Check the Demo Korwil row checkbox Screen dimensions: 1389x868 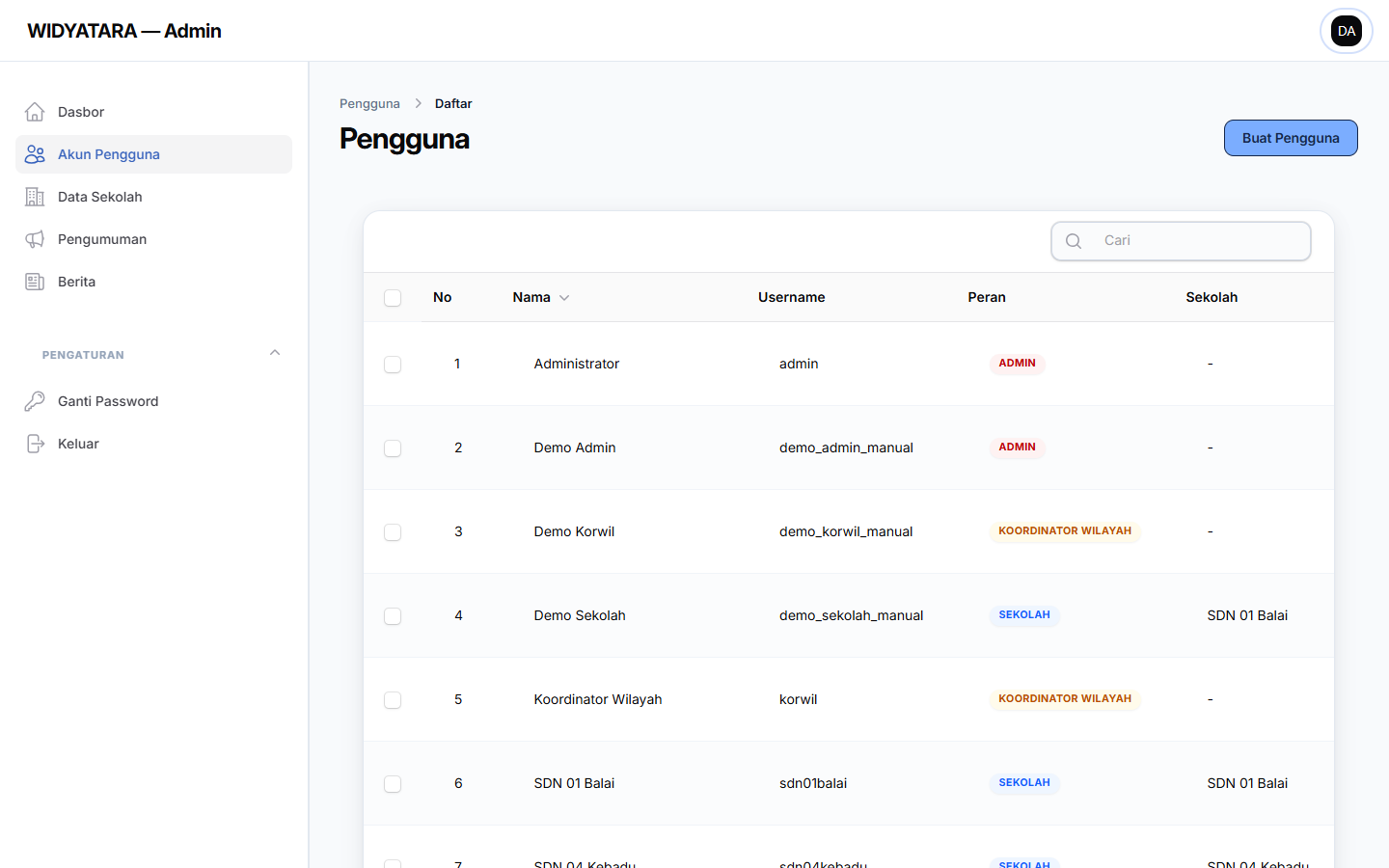tap(393, 532)
